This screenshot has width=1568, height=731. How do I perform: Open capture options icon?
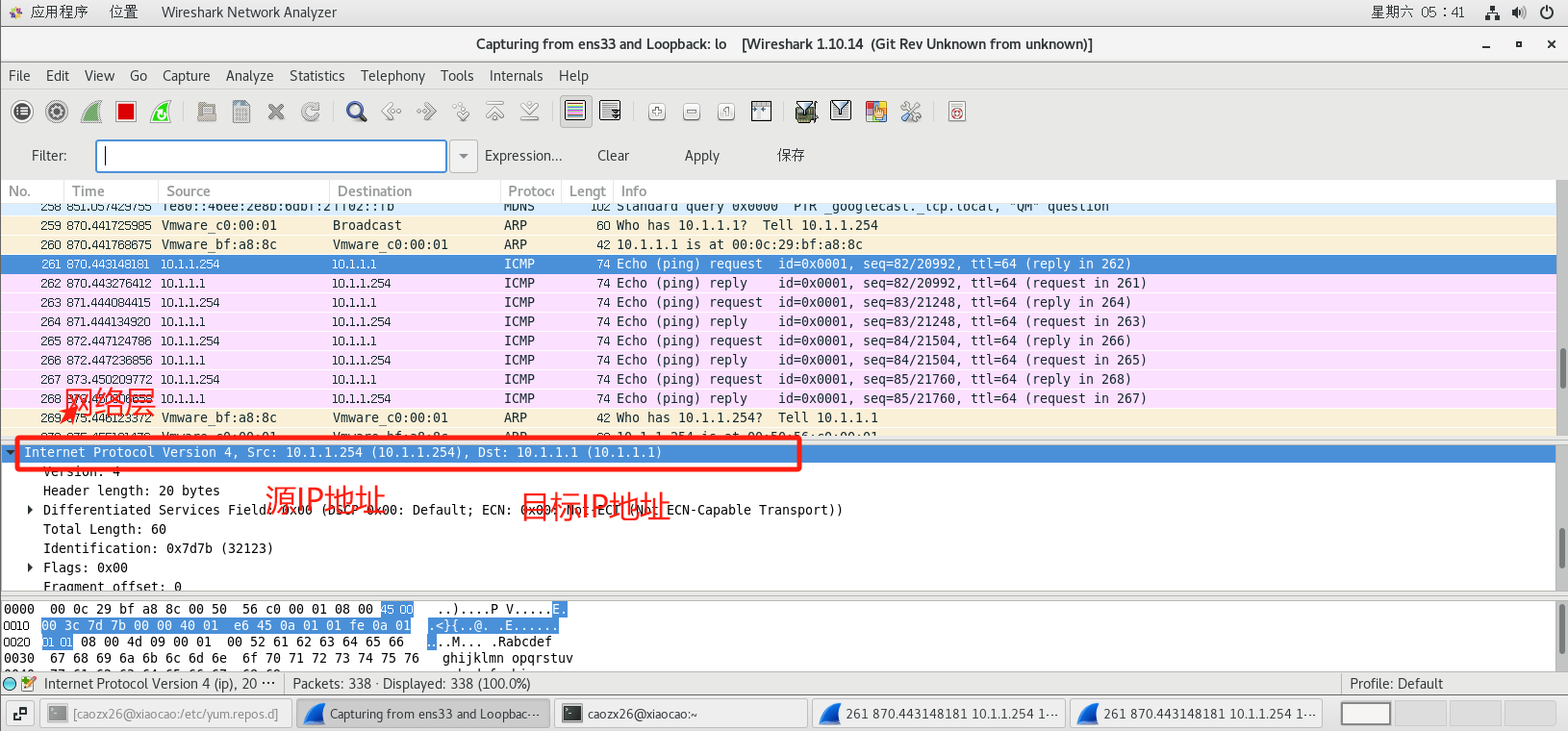click(57, 112)
